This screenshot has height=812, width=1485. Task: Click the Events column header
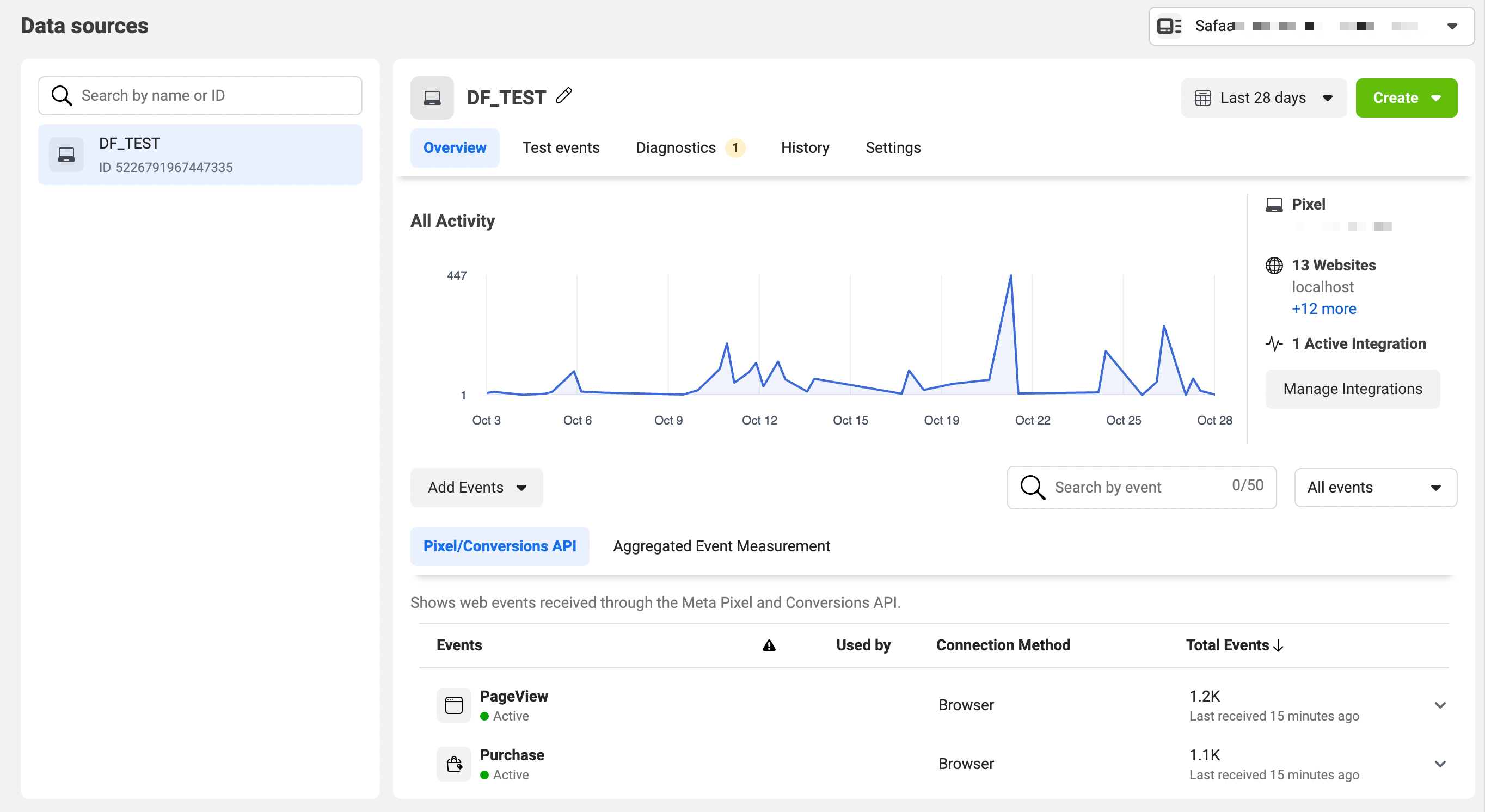(459, 645)
